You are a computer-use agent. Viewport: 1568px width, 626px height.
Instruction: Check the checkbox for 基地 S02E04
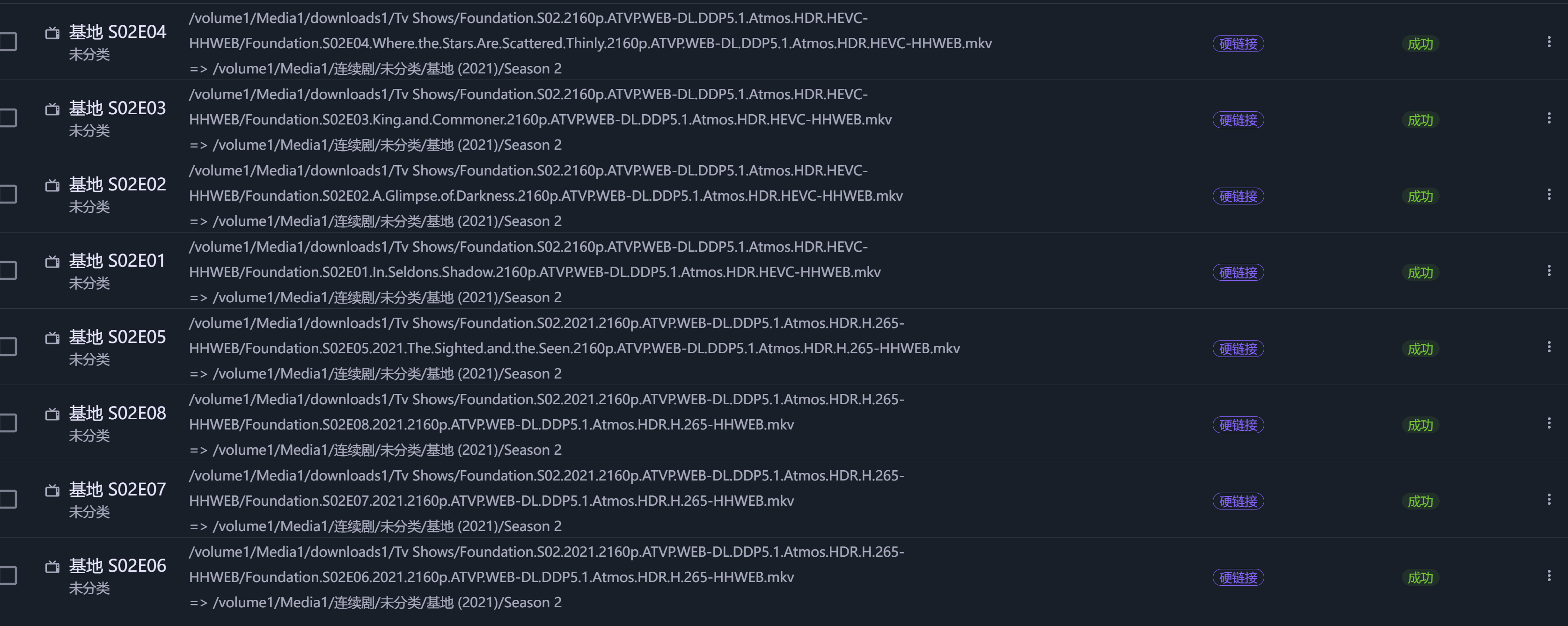click(x=8, y=41)
